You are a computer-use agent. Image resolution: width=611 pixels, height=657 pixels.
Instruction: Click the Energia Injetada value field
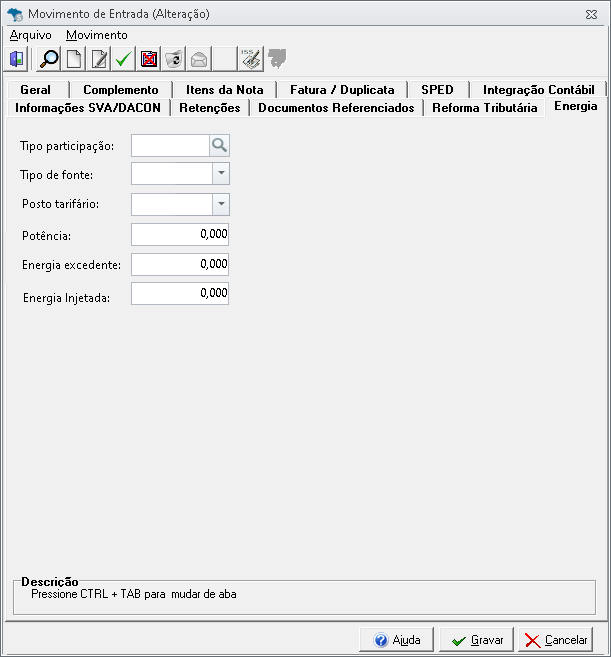180,293
